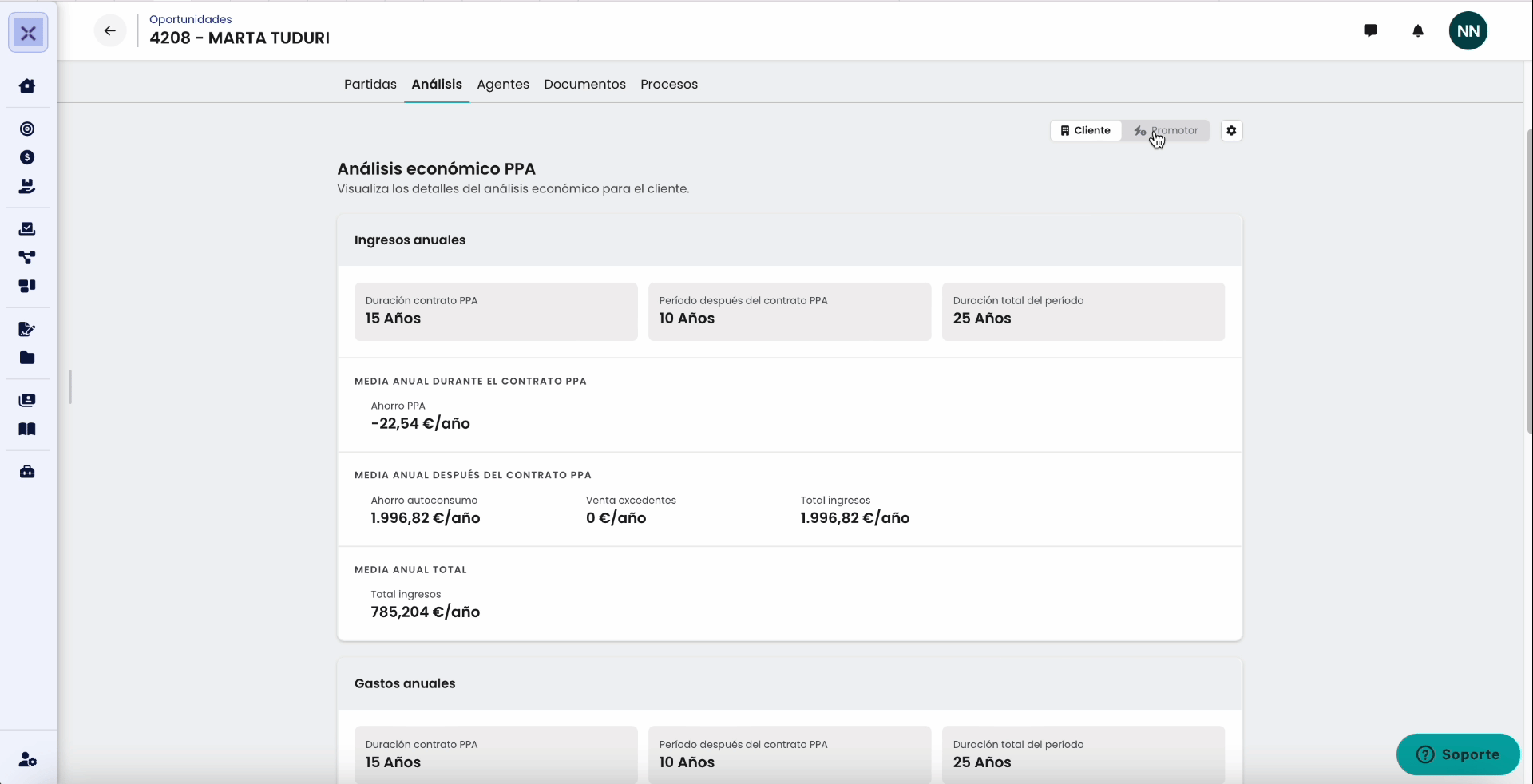Click the Ahorro PPA value -22,54 €/año
The width and height of the screenshot is (1533, 784).
pos(421,423)
